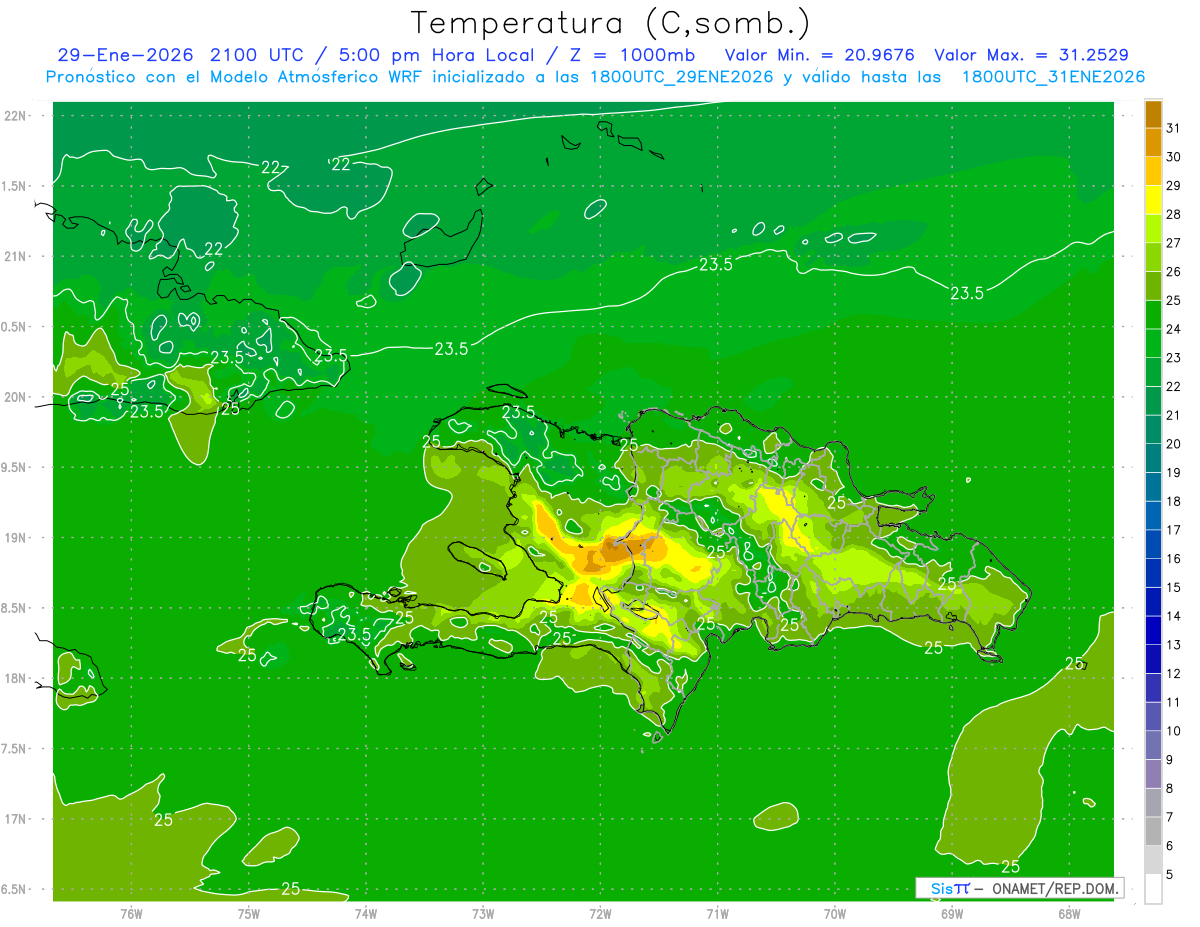Click the '68W' longitude axis label
This screenshot has height=927, width=1200.
1068,914
